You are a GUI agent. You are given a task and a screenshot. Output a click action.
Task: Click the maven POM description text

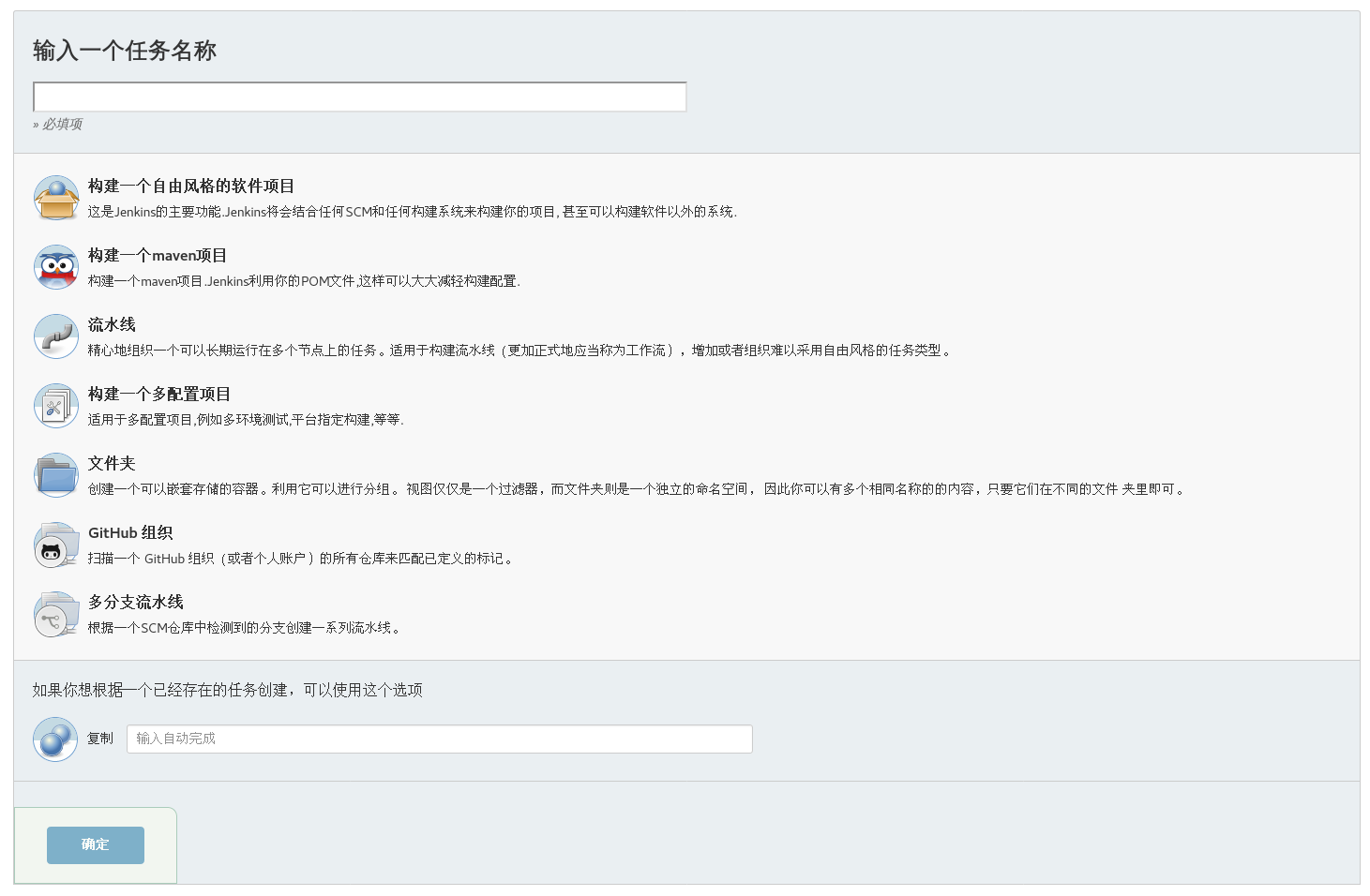pos(304,281)
